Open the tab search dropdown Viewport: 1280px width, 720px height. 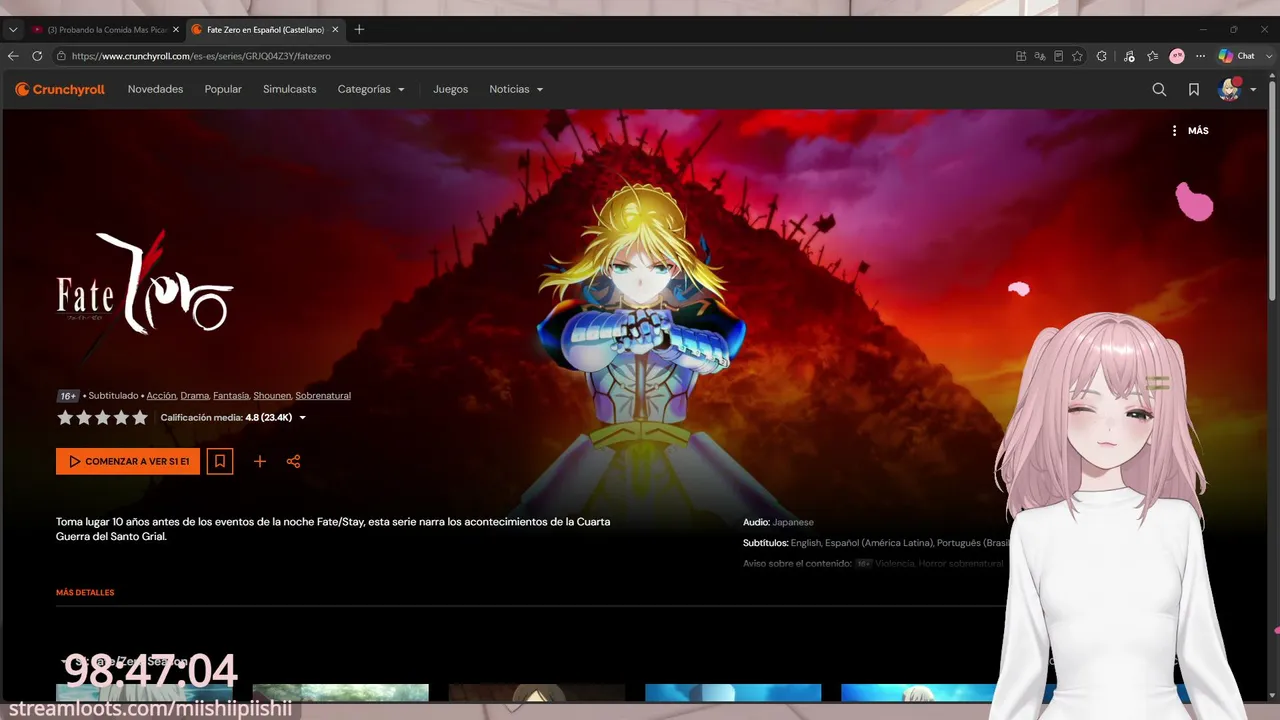(13, 30)
